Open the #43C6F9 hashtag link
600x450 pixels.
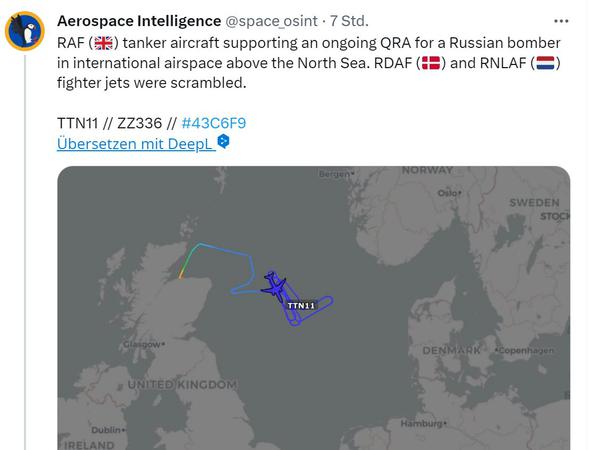point(214,123)
